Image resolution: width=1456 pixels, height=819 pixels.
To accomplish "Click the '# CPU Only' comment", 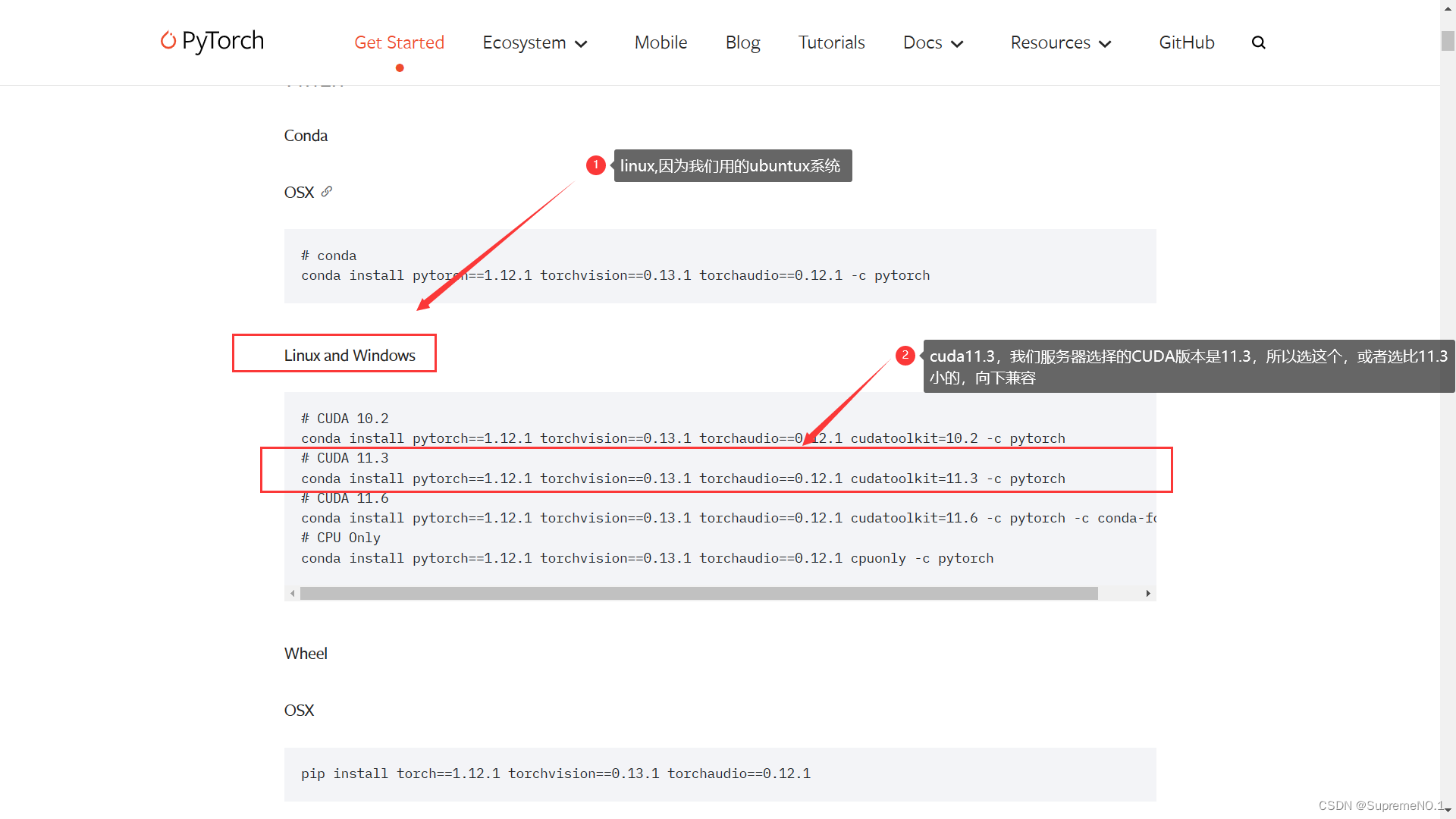I will [x=340, y=538].
